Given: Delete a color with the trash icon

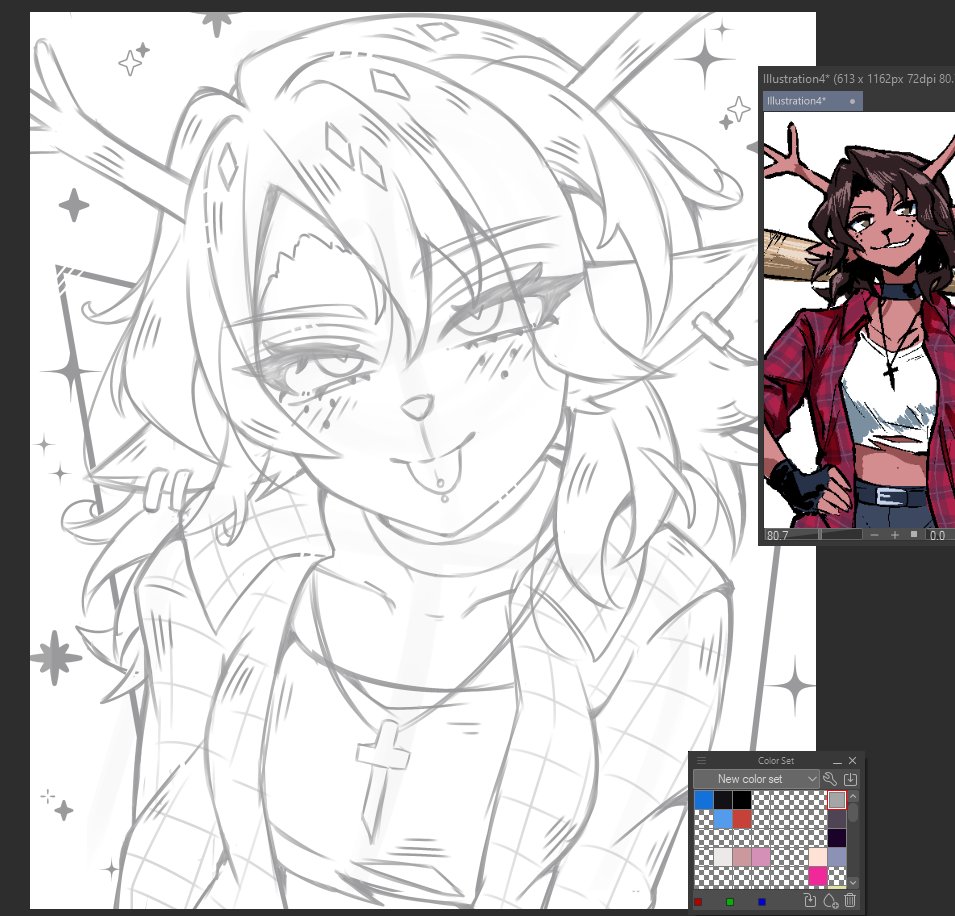Looking at the screenshot, I should coord(850,900).
